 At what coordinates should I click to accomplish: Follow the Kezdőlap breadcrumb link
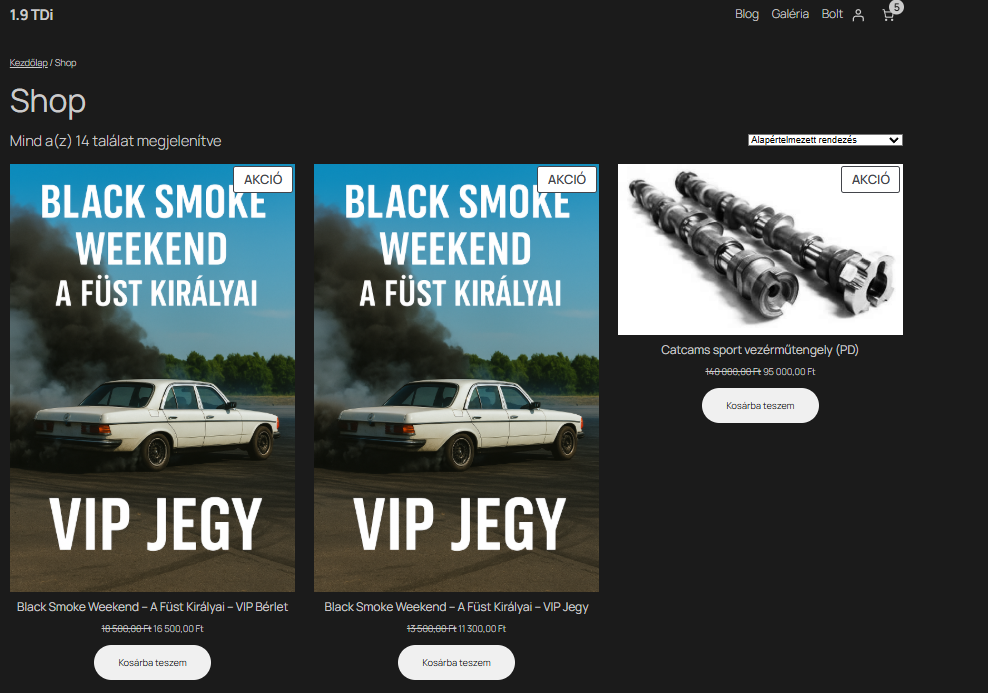pyautogui.click(x=28, y=63)
